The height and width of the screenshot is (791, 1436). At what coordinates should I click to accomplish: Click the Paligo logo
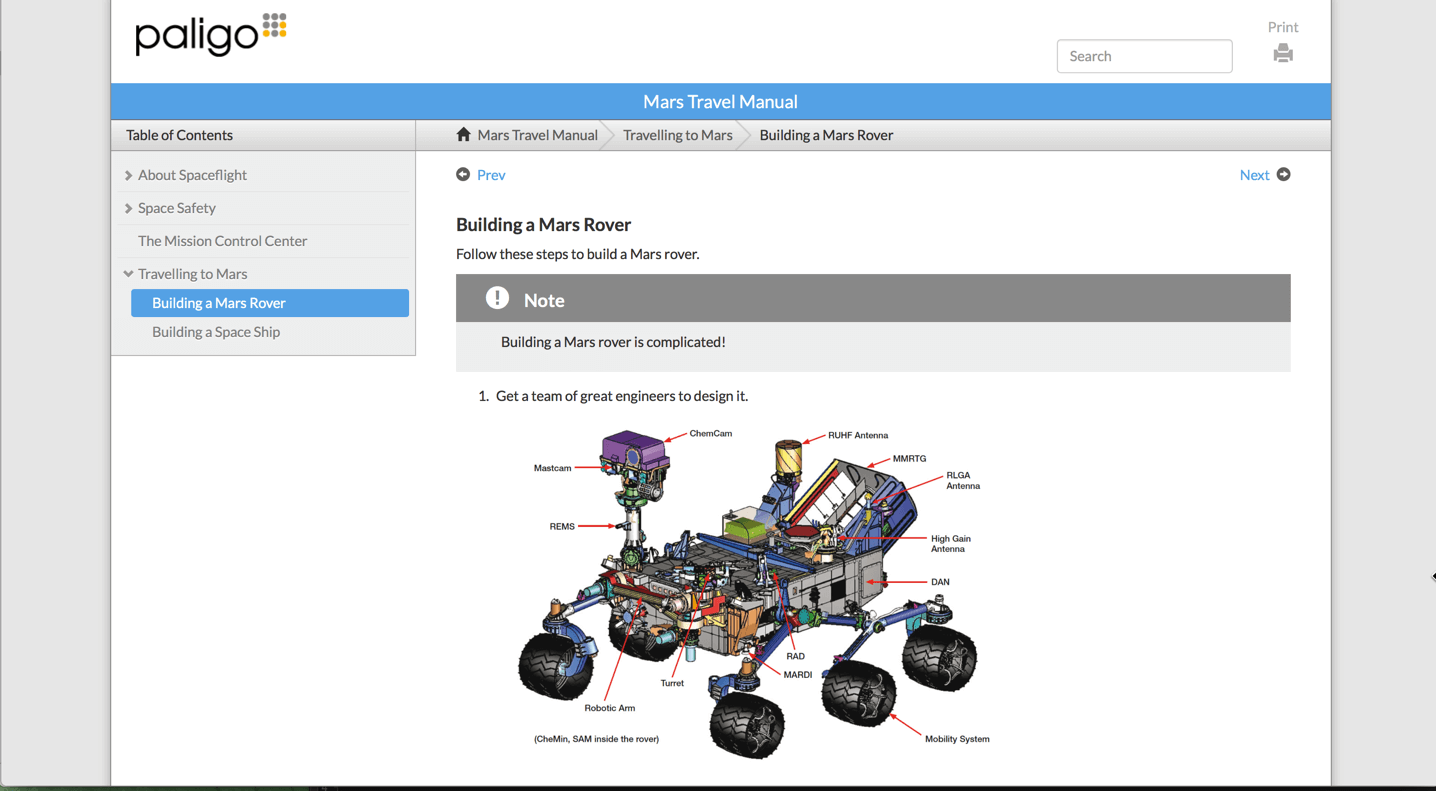pos(211,35)
